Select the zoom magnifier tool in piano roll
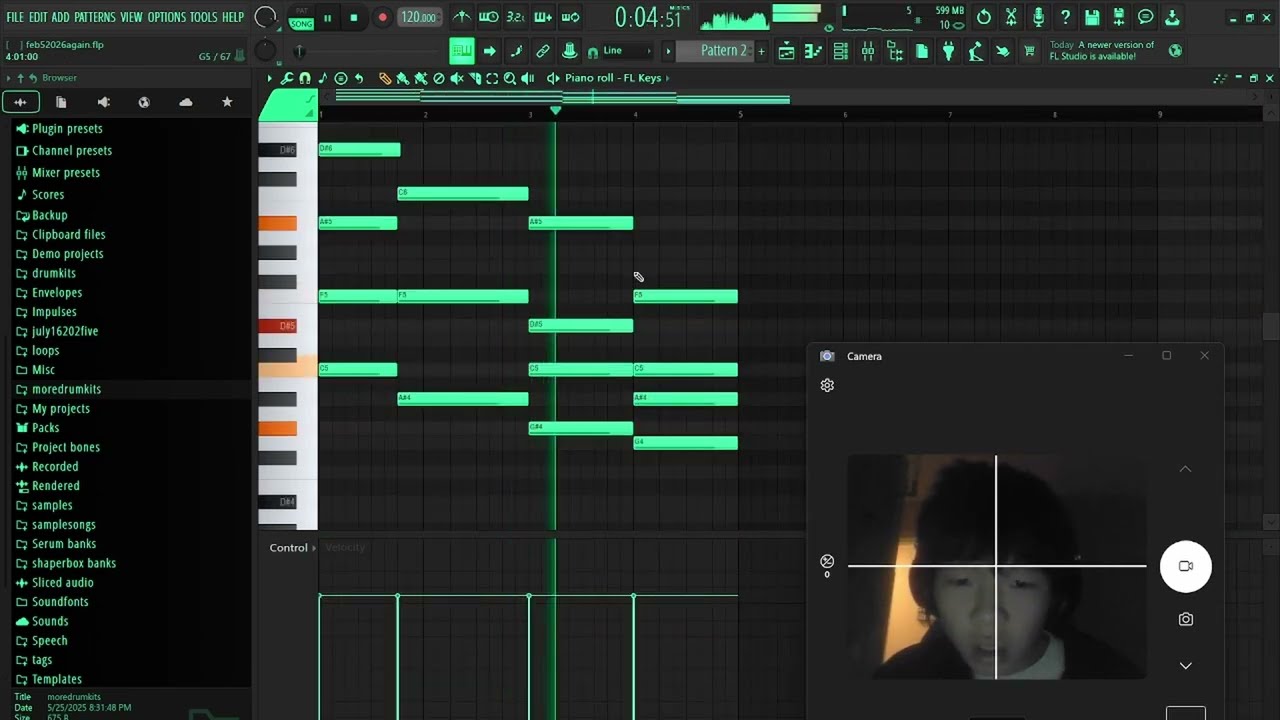The image size is (1280, 720). coord(510,78)
